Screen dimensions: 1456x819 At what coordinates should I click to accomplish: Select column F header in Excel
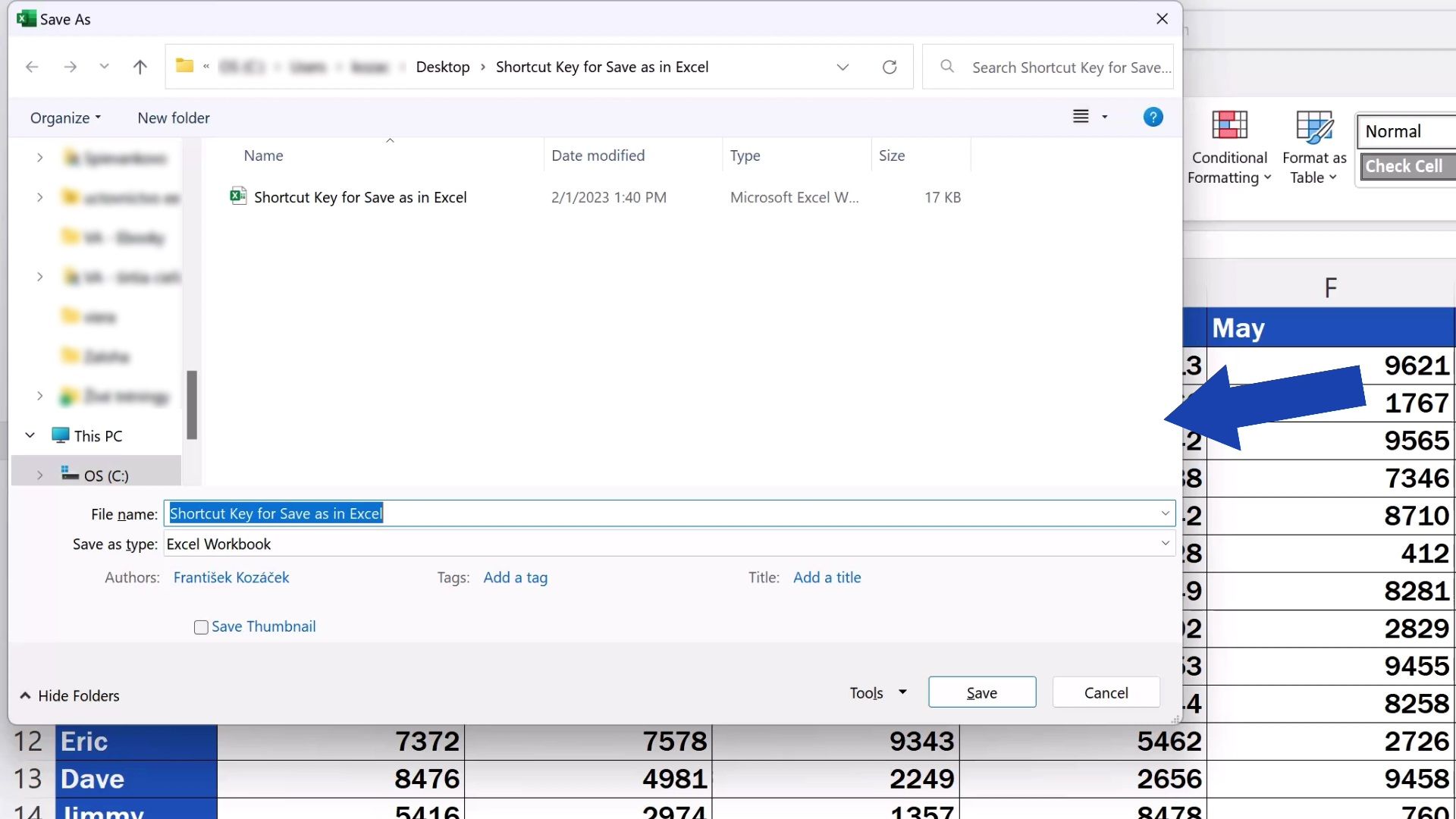(x=1331, y=288)
